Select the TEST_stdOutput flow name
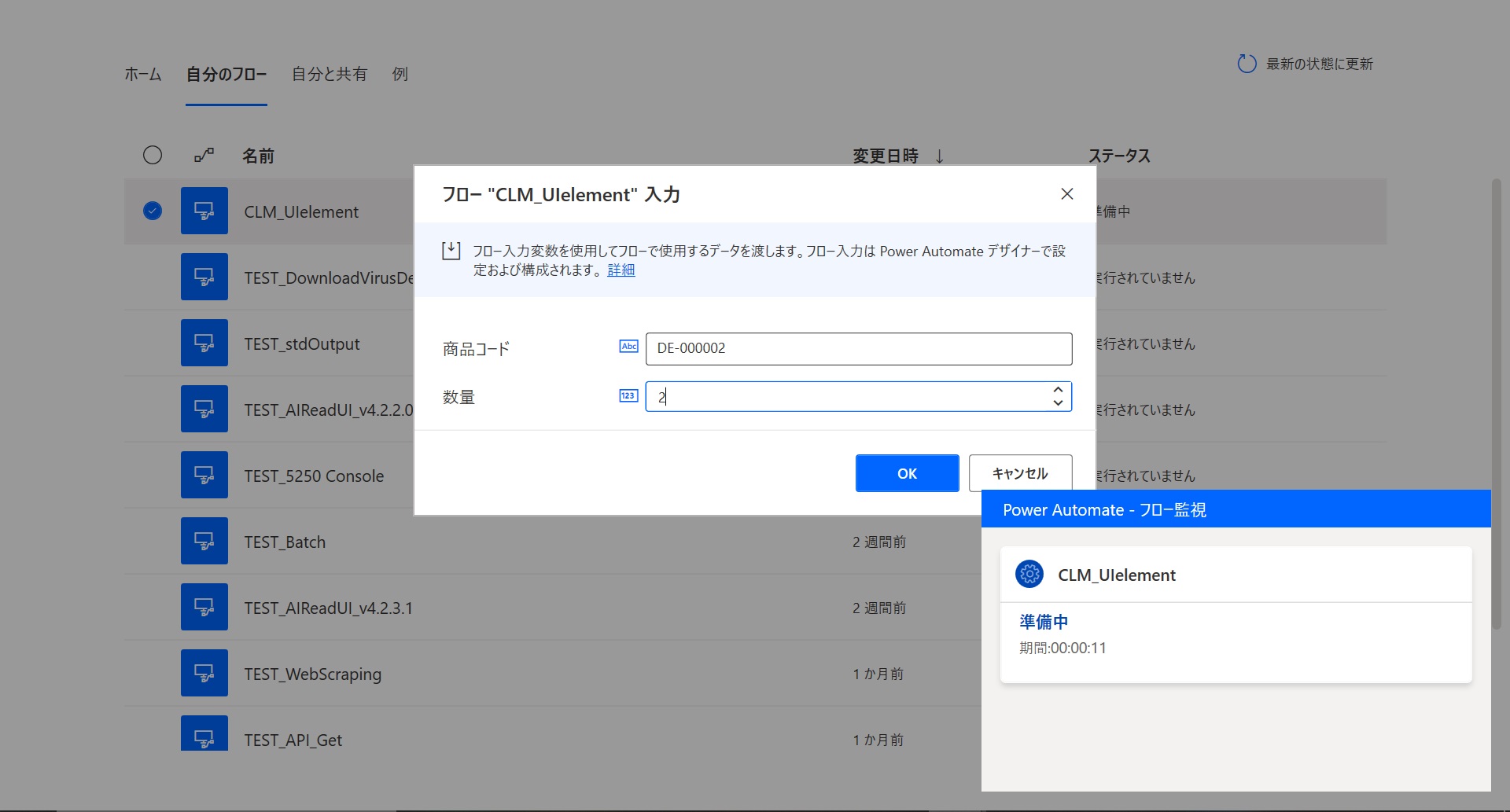This screenshot has width=1510, height=812. (302, 344)
